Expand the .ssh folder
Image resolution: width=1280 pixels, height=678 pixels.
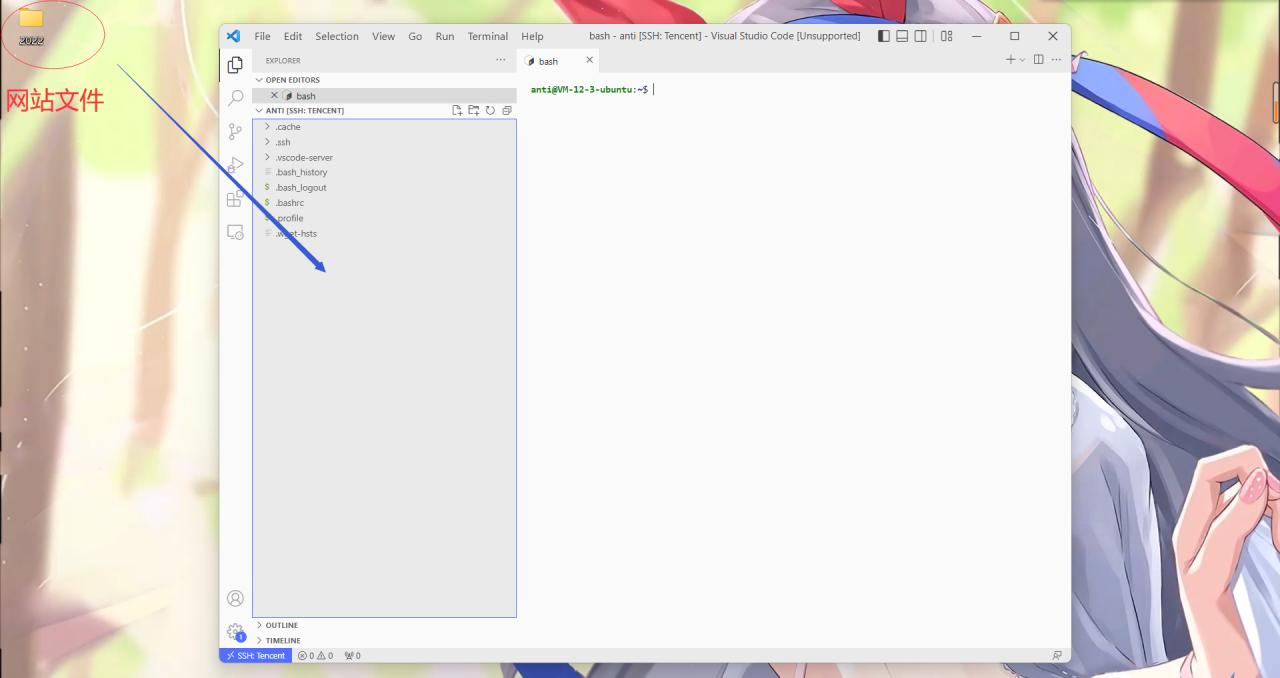pos(384,142)
